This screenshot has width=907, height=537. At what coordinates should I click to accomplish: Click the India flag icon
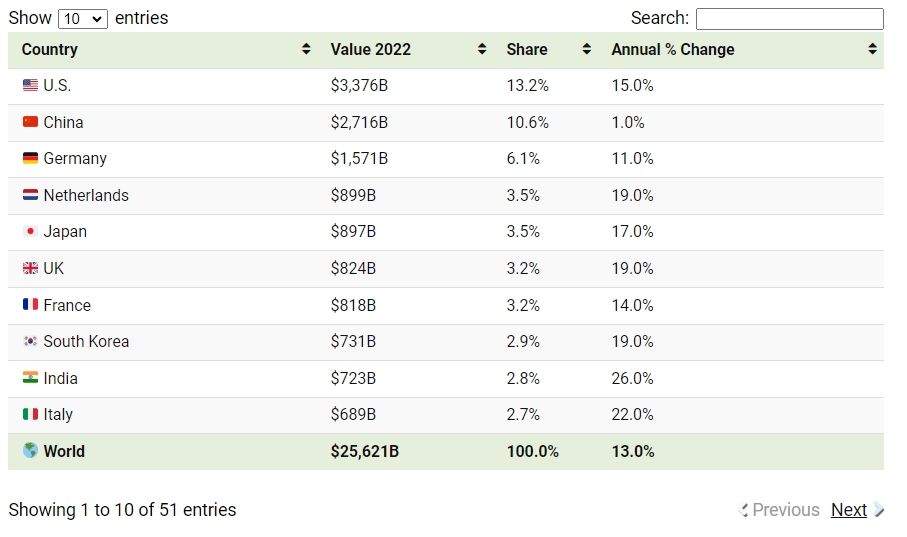pos(30,377)
